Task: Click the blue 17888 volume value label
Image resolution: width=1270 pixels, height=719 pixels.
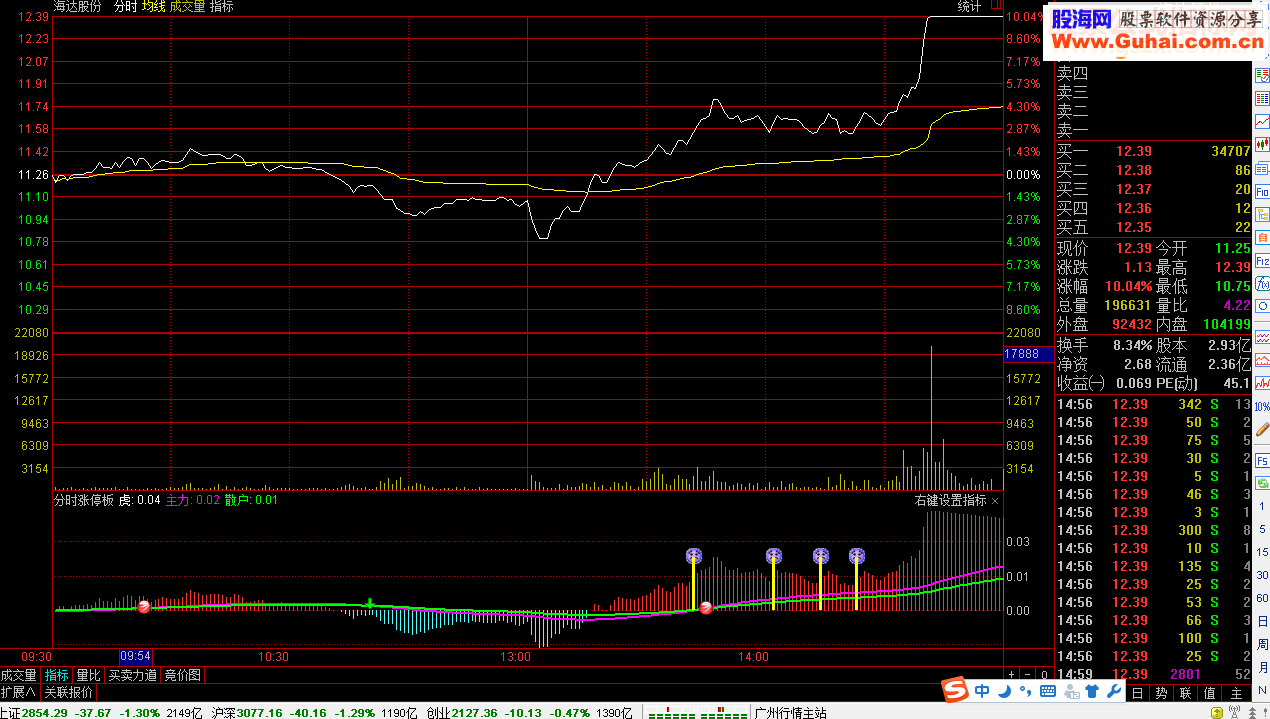Action: coord(1028,354)
